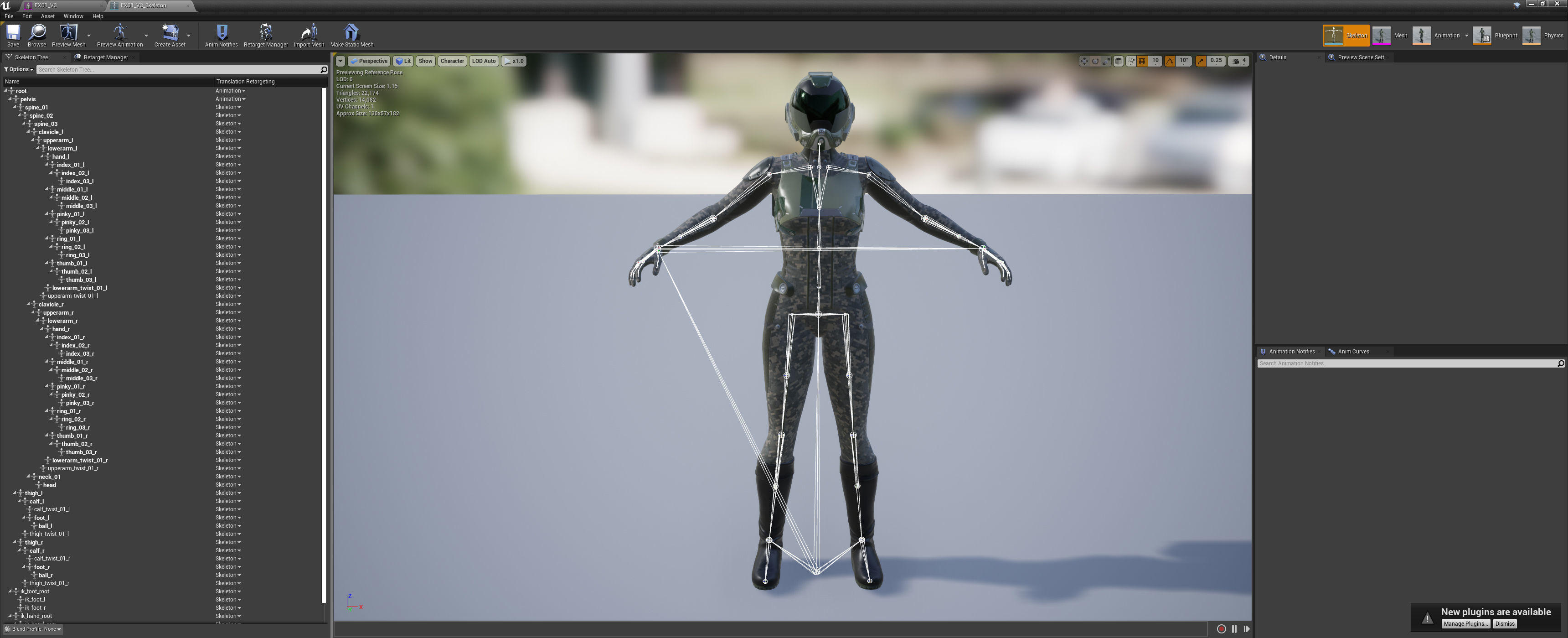Click the Anim Notifies toolbar icon
This screenshot has height=638, width=1568.
point(221,35)
